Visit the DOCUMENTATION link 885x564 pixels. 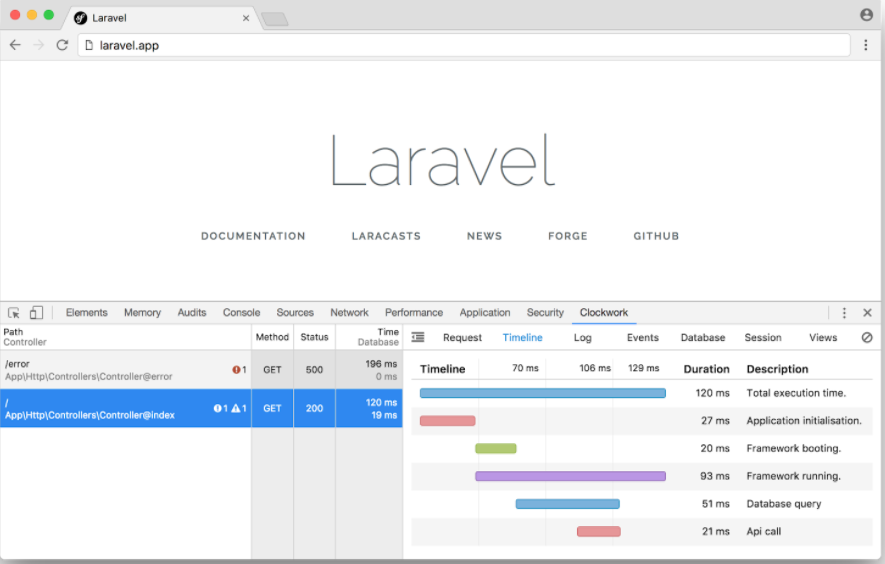click(253, 236)
